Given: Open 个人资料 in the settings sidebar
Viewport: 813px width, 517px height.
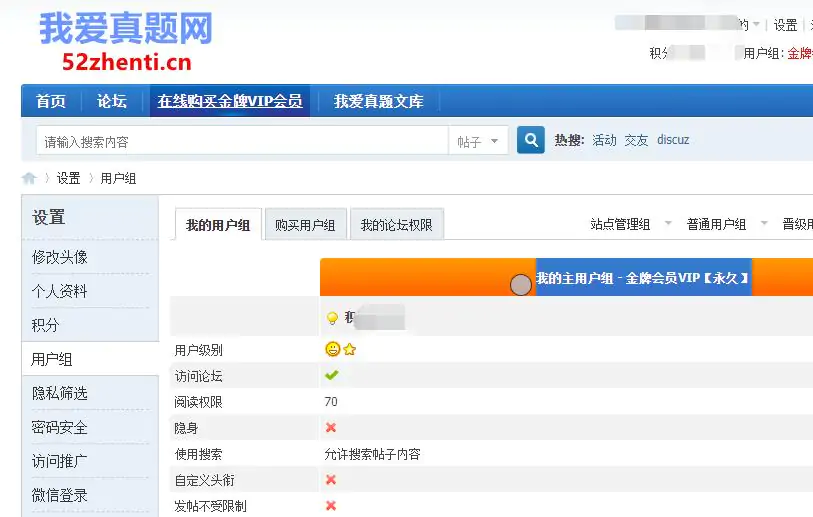Looking at the screenshot, I should point(60,291).
